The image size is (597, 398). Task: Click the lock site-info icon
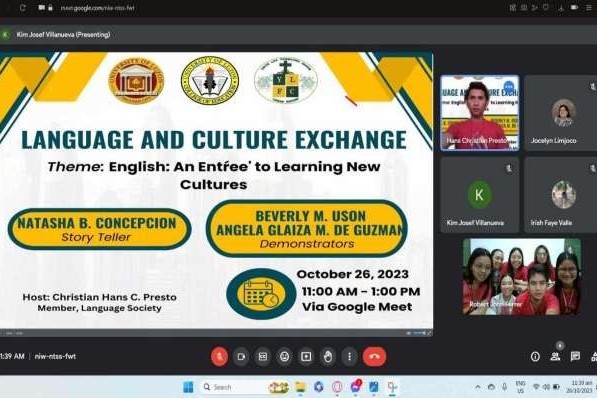point(50,8)
